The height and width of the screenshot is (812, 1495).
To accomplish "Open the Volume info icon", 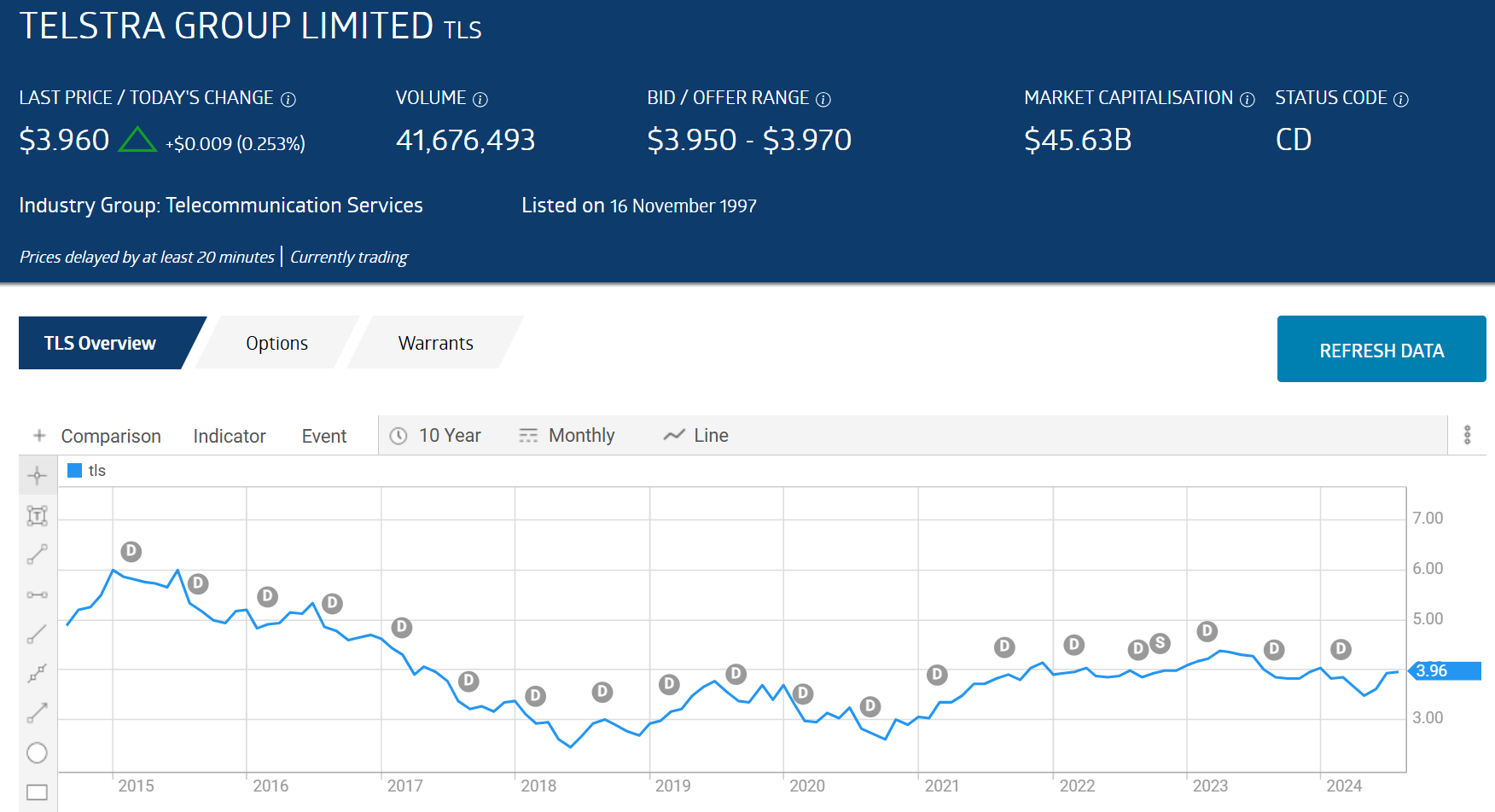I will (480, 100).
